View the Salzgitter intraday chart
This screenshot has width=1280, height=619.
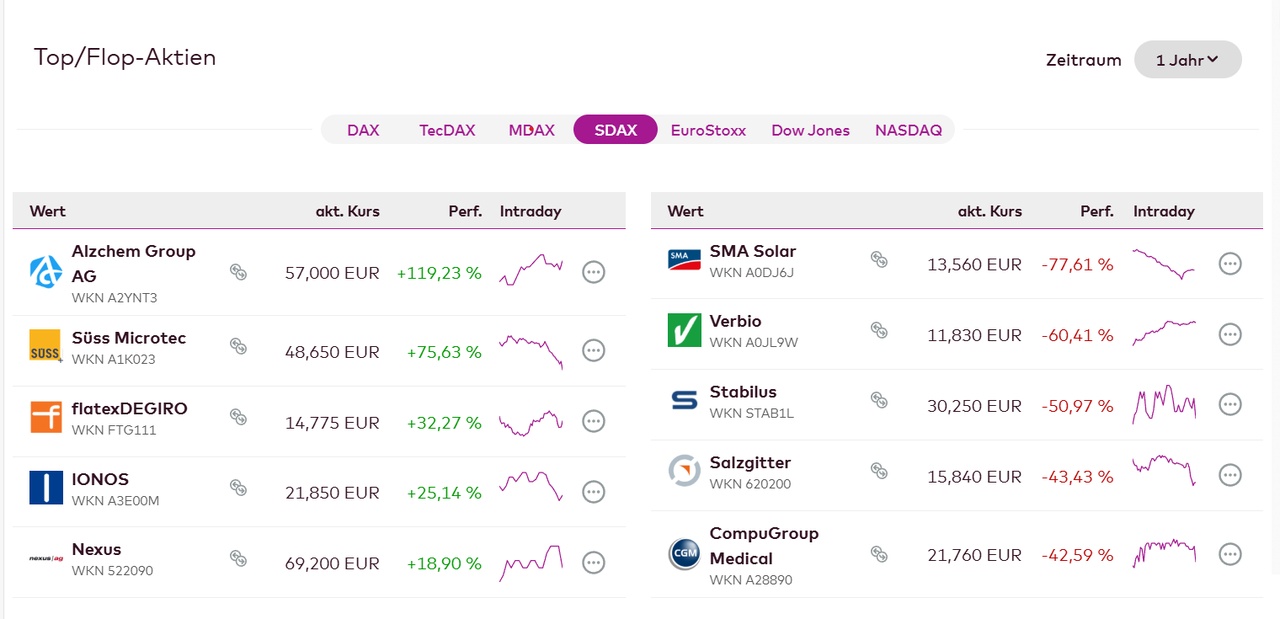pos(1164,470)
